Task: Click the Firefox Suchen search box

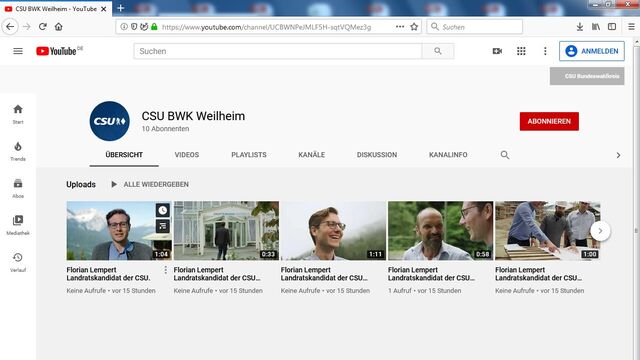Action: (474, 27)
